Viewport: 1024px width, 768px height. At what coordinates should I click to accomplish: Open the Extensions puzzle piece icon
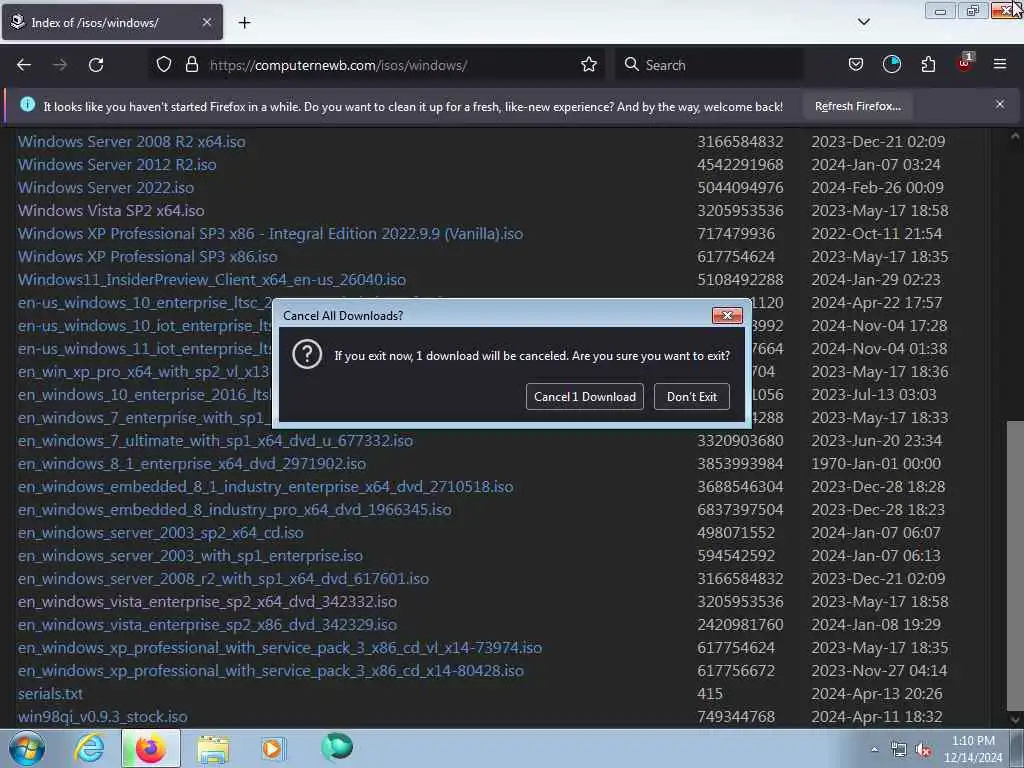pos(928,65)
